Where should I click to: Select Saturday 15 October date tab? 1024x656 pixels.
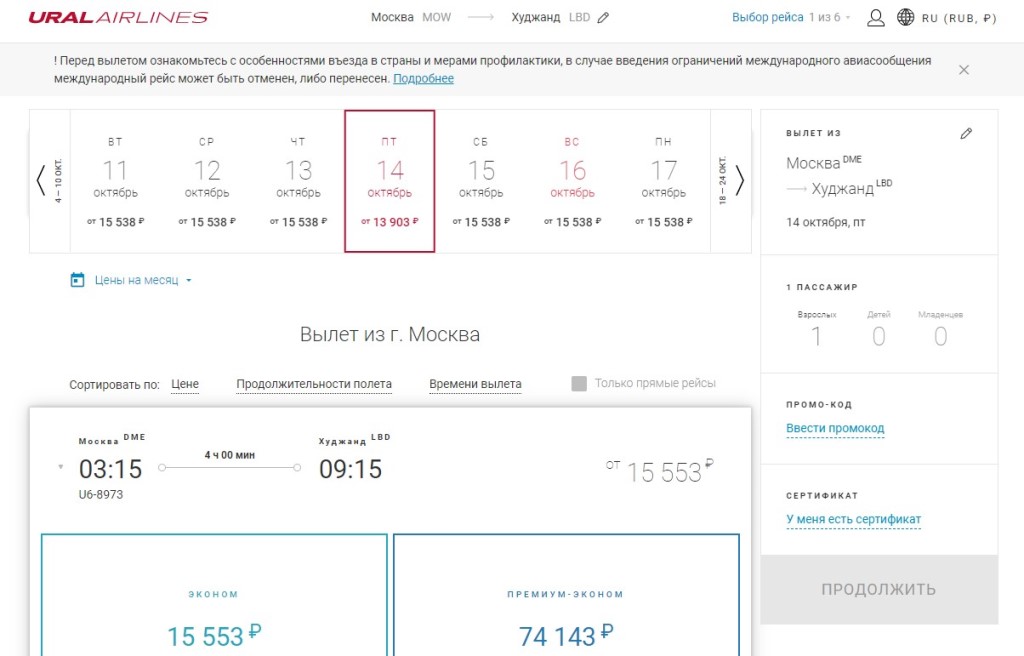[x=481, y=181]
